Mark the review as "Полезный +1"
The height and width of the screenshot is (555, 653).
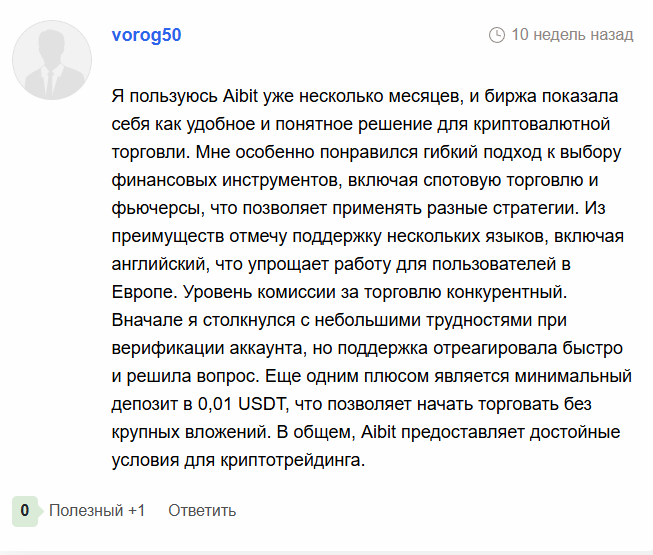point(97,510)
